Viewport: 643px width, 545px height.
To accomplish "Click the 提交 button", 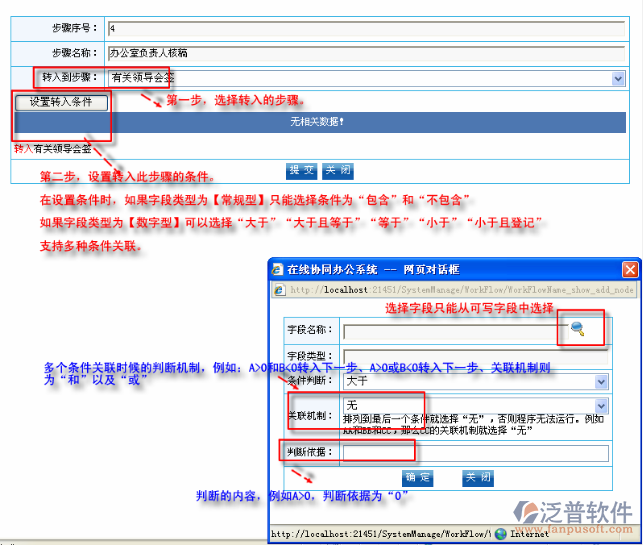I will tap(301, 170).
